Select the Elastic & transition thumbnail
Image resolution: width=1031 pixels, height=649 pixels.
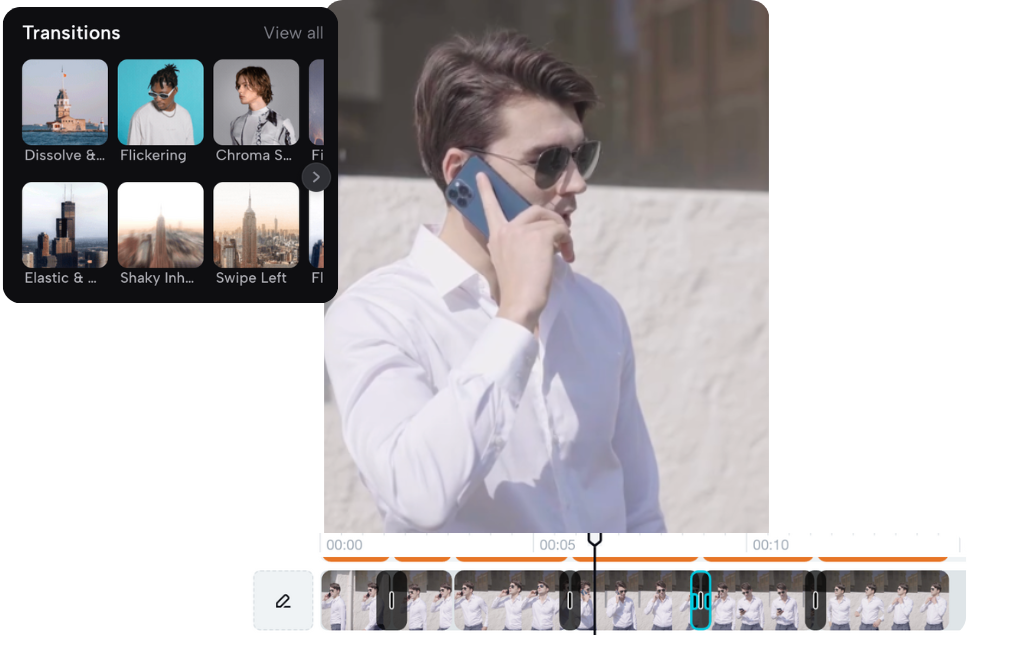pyautogui.click(x=65, y=225)
